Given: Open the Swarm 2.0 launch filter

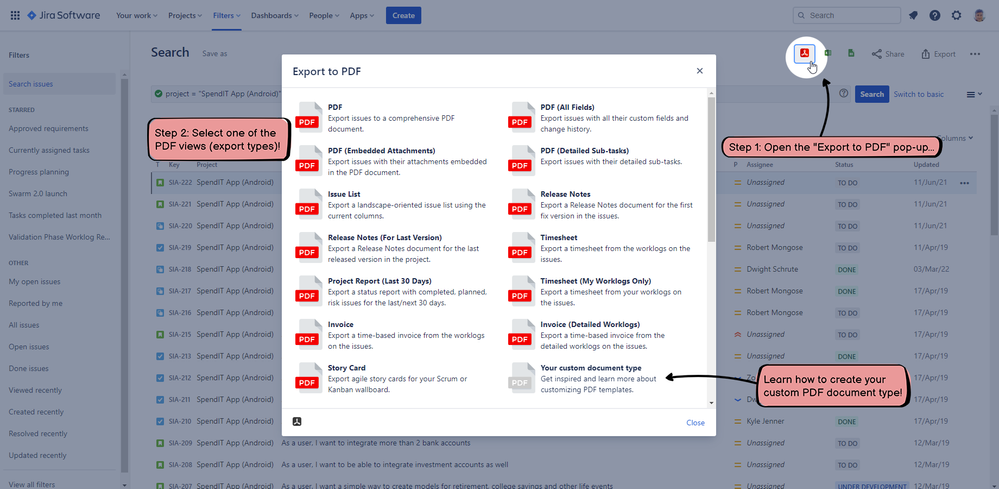Looking at the screenshot, I should click(x=38, y=194).
